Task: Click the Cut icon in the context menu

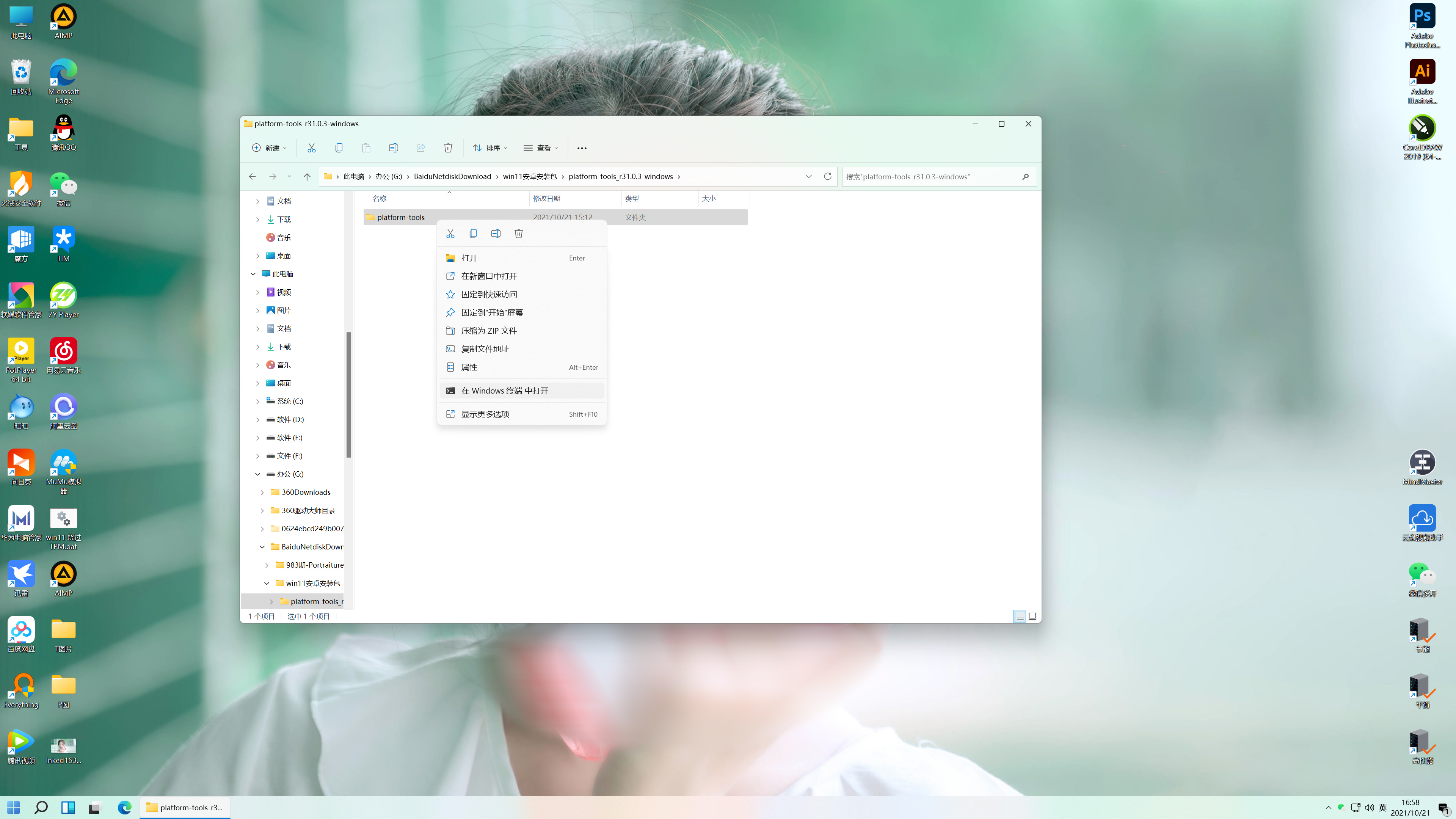Action: pos(450,233)
